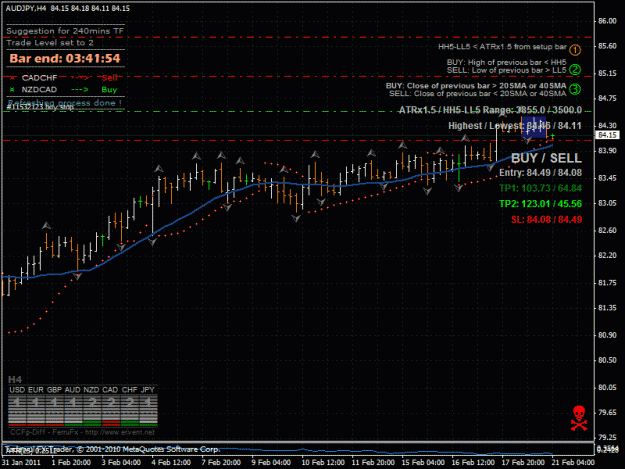Click the 85.60 price axis label

point(607,46)
